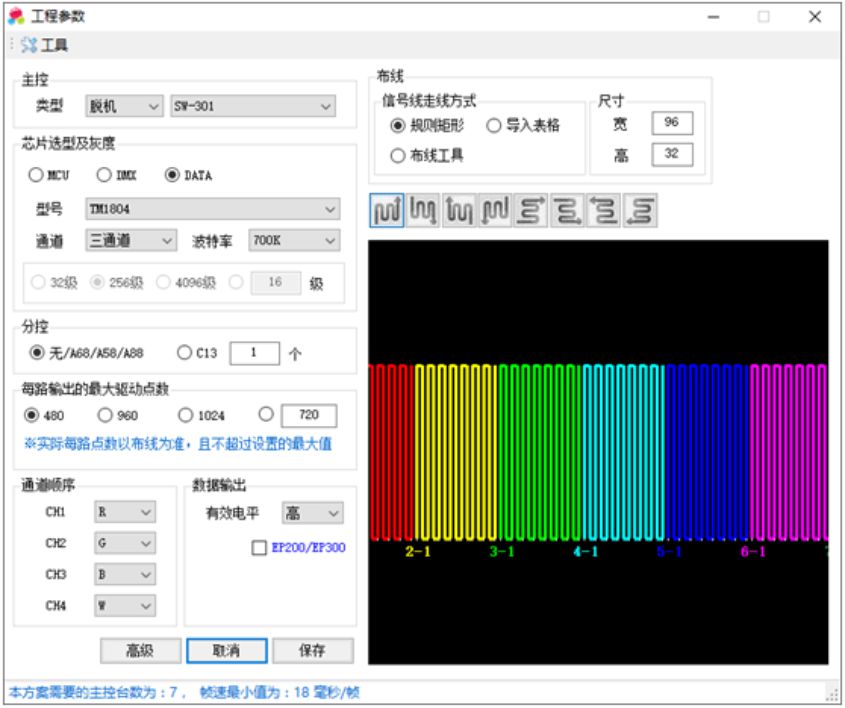Select eighth horizontal serpentine wiring icon
This screenshot has width=845, height=708.
640,210
